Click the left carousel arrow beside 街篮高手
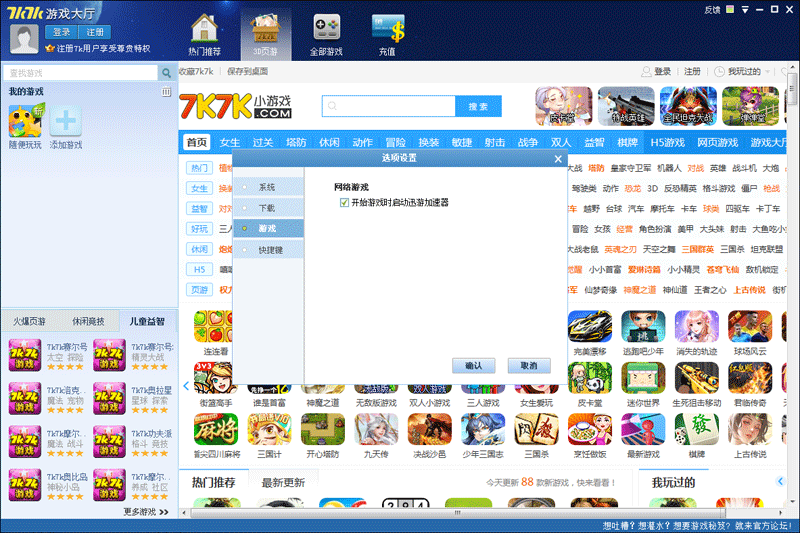Screen dimensions: 800x533 (x=186, y=386)
